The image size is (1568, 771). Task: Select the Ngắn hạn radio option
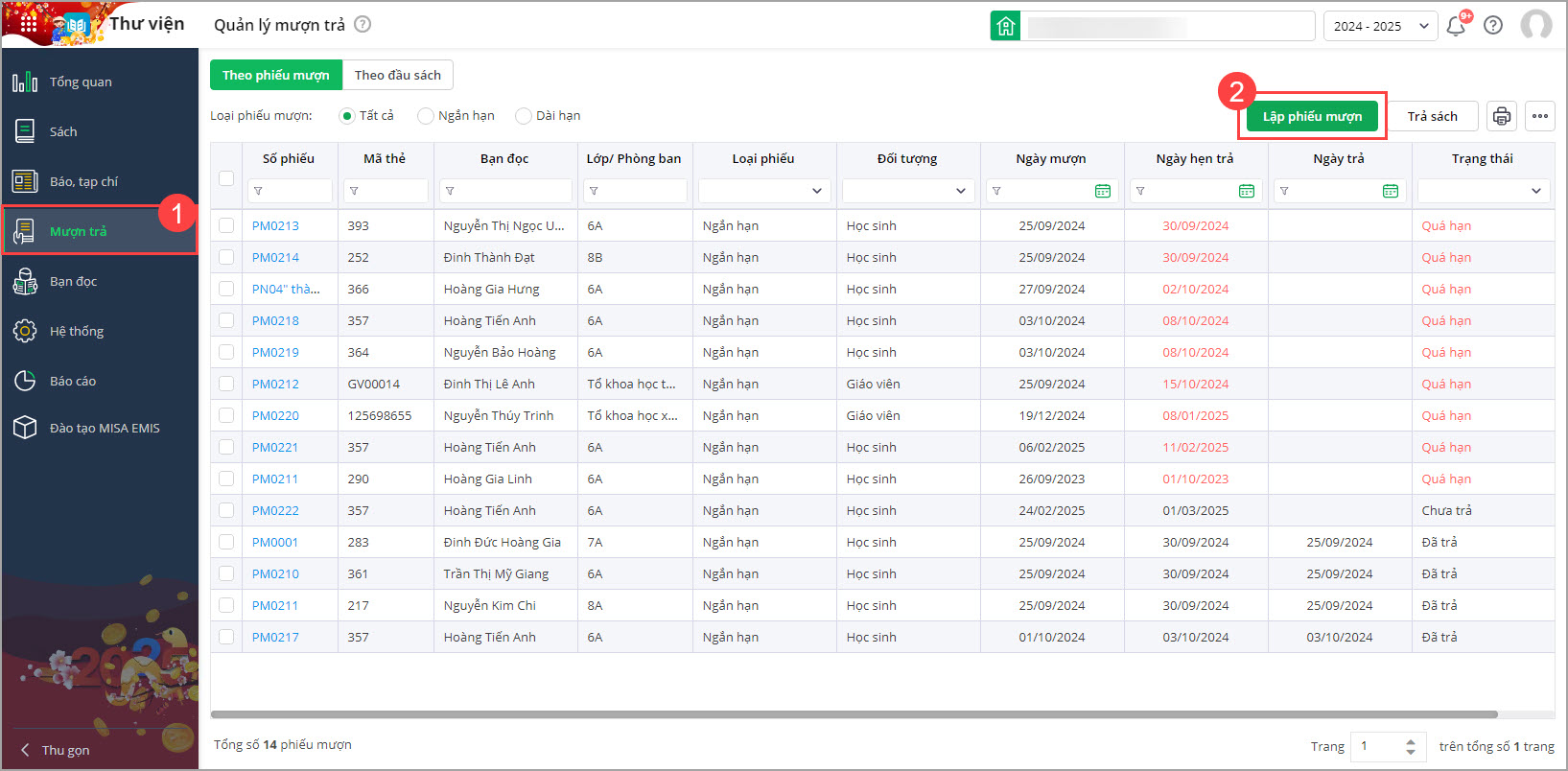click(426, 116)
